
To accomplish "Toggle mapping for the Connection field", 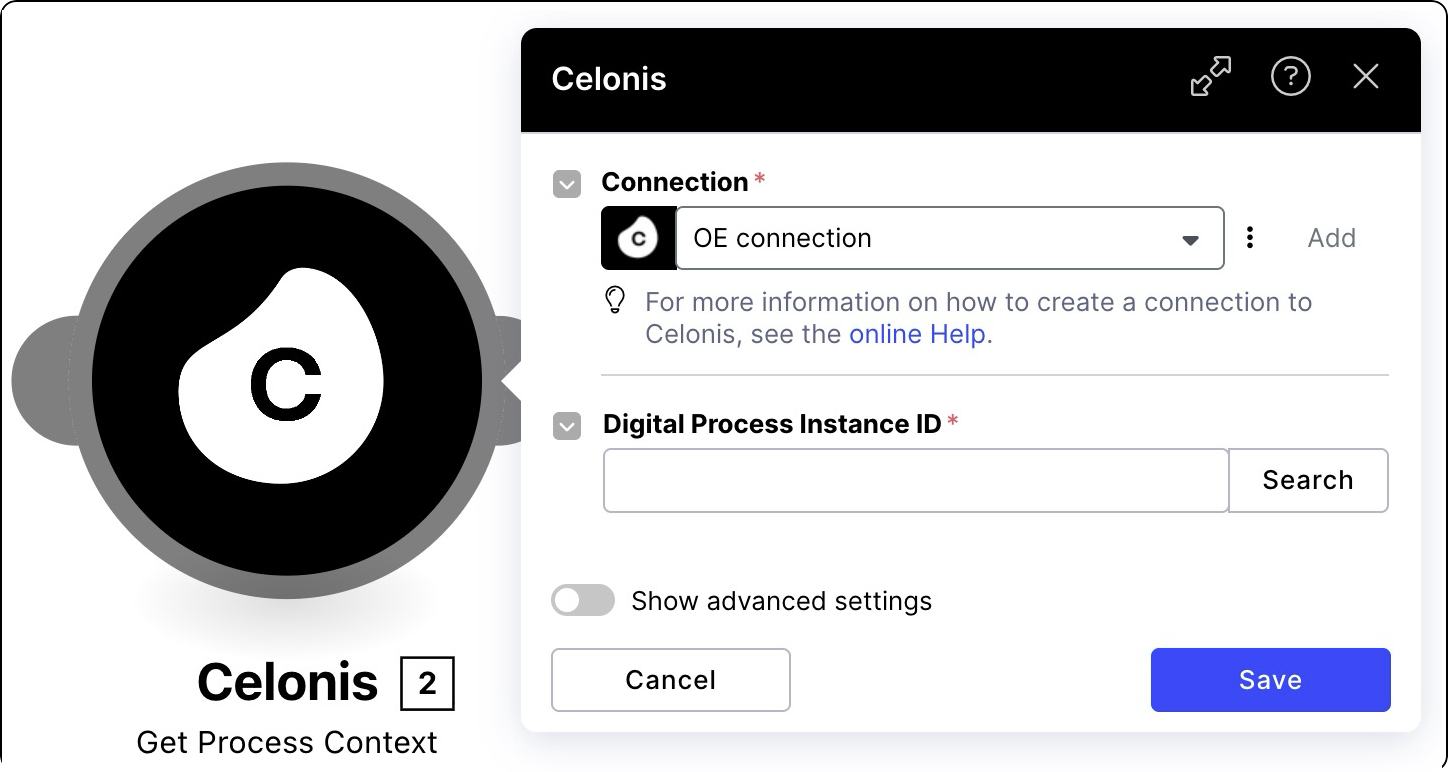I will [566, 184].
